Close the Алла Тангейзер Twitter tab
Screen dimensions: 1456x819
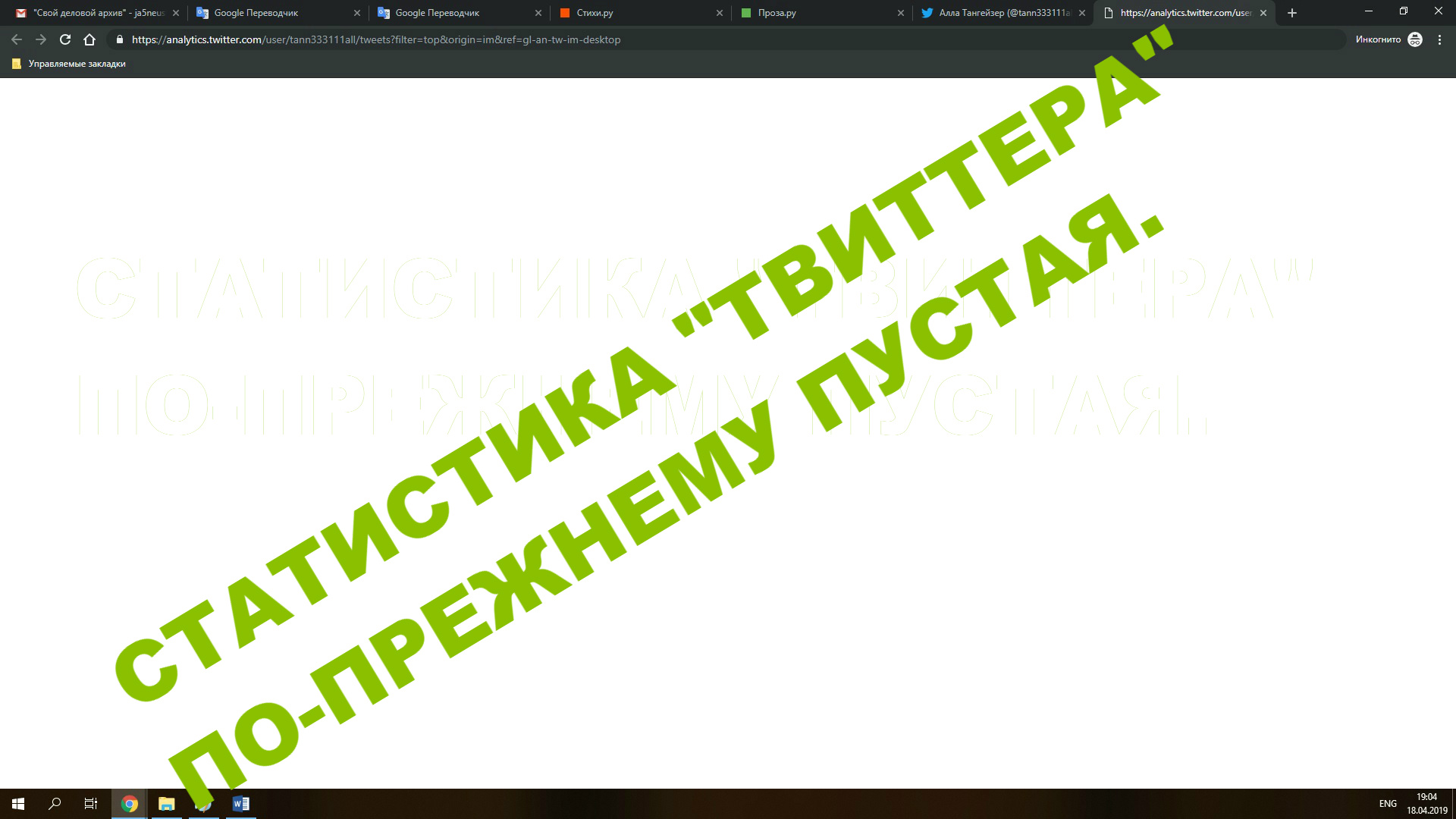coord(1082,13)
